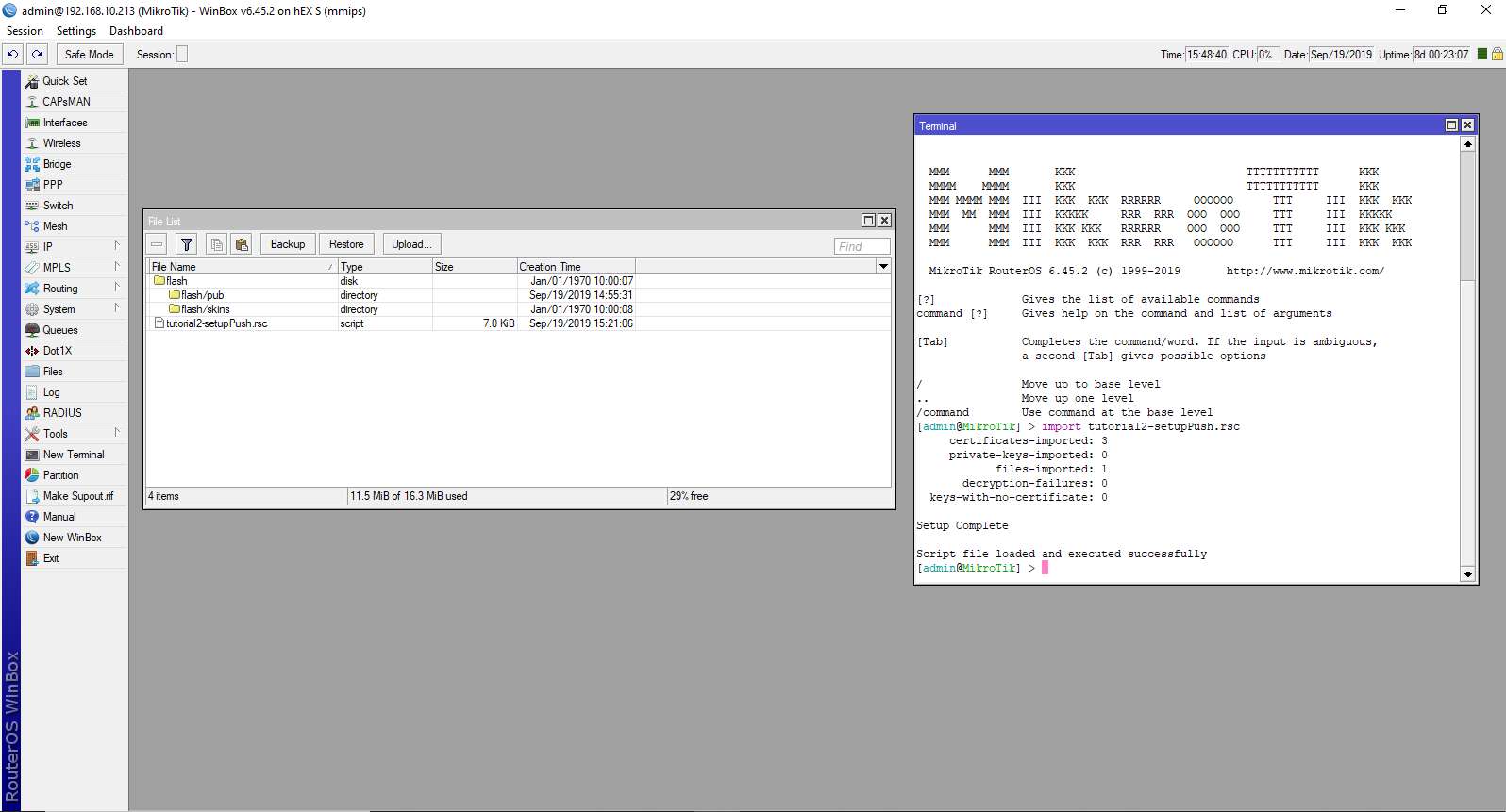Screen dimensions: 1506x812
Task: Select the flash/skins directory row
Action: pos(519,309)
